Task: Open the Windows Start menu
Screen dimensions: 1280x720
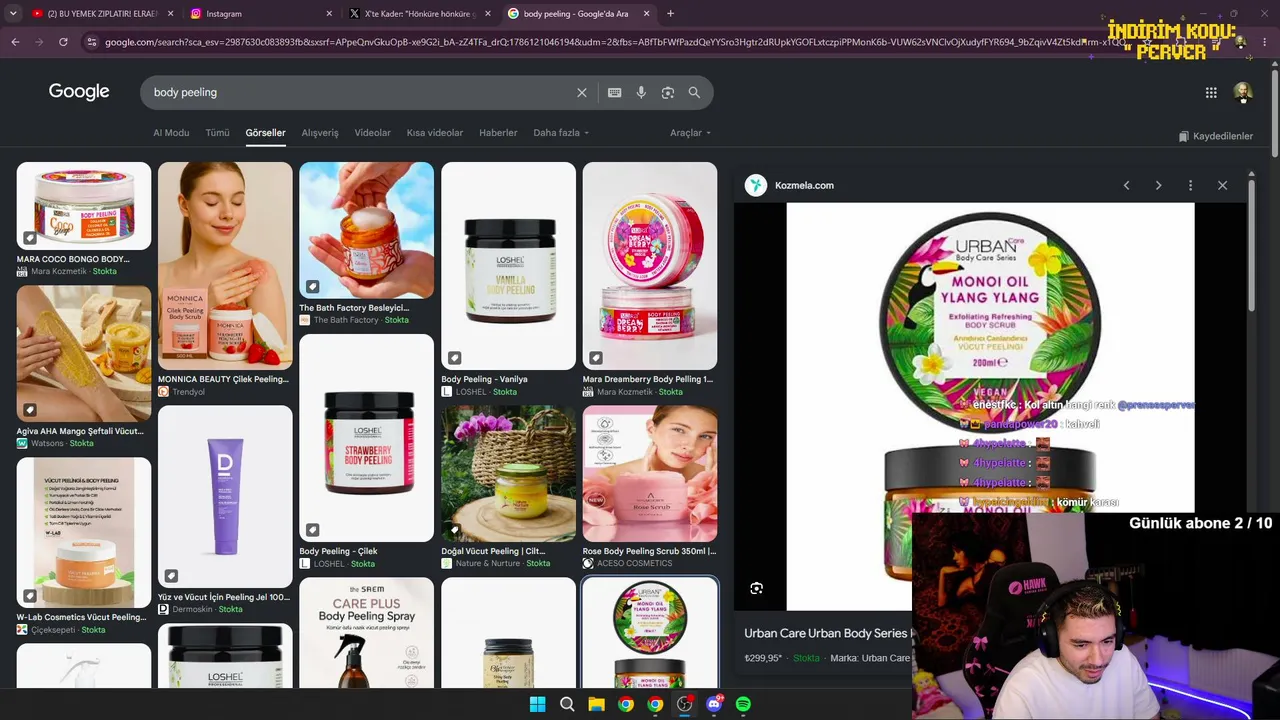Action: click(537, 704)
